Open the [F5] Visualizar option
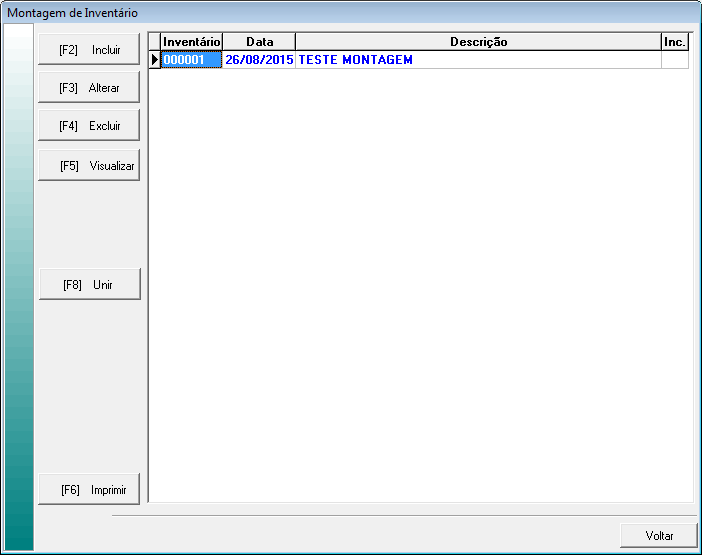This screenshot has height=555, width=702. tap(89, 166)
